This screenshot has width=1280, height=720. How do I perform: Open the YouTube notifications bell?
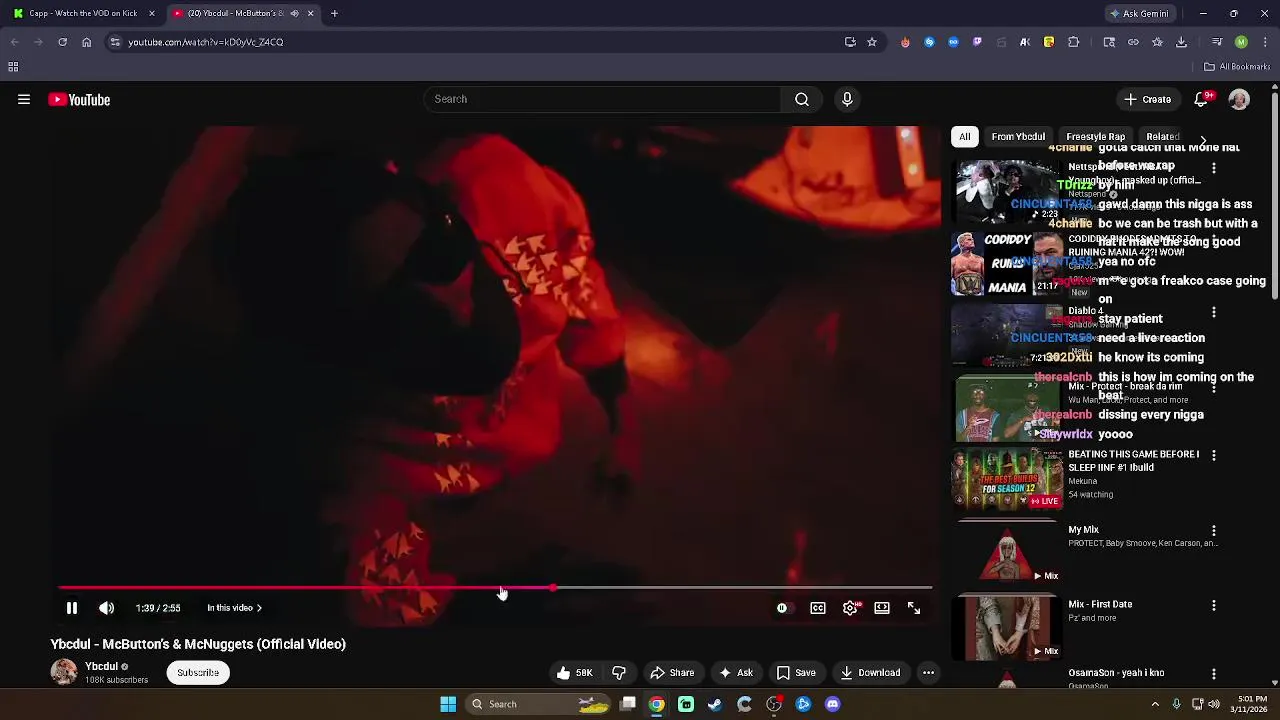point(1202,99)
